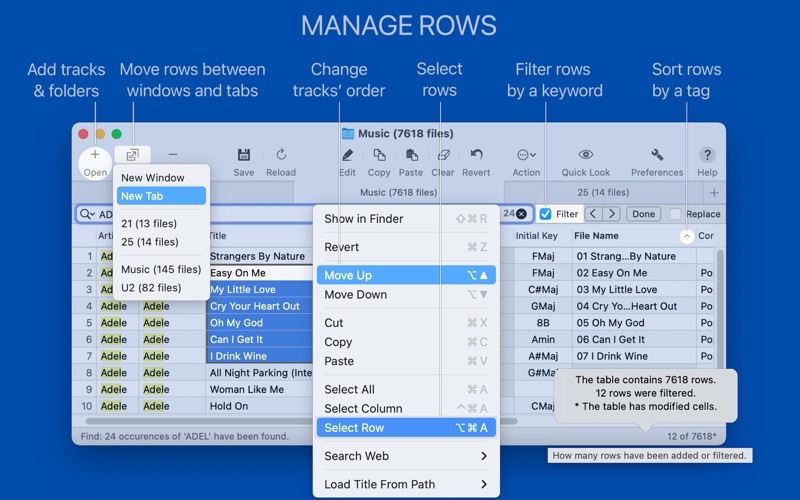Viewport: 800px width, 500px height.
Task: Uncheck the Filter checkbox
Action: click(x=545, y=214)
